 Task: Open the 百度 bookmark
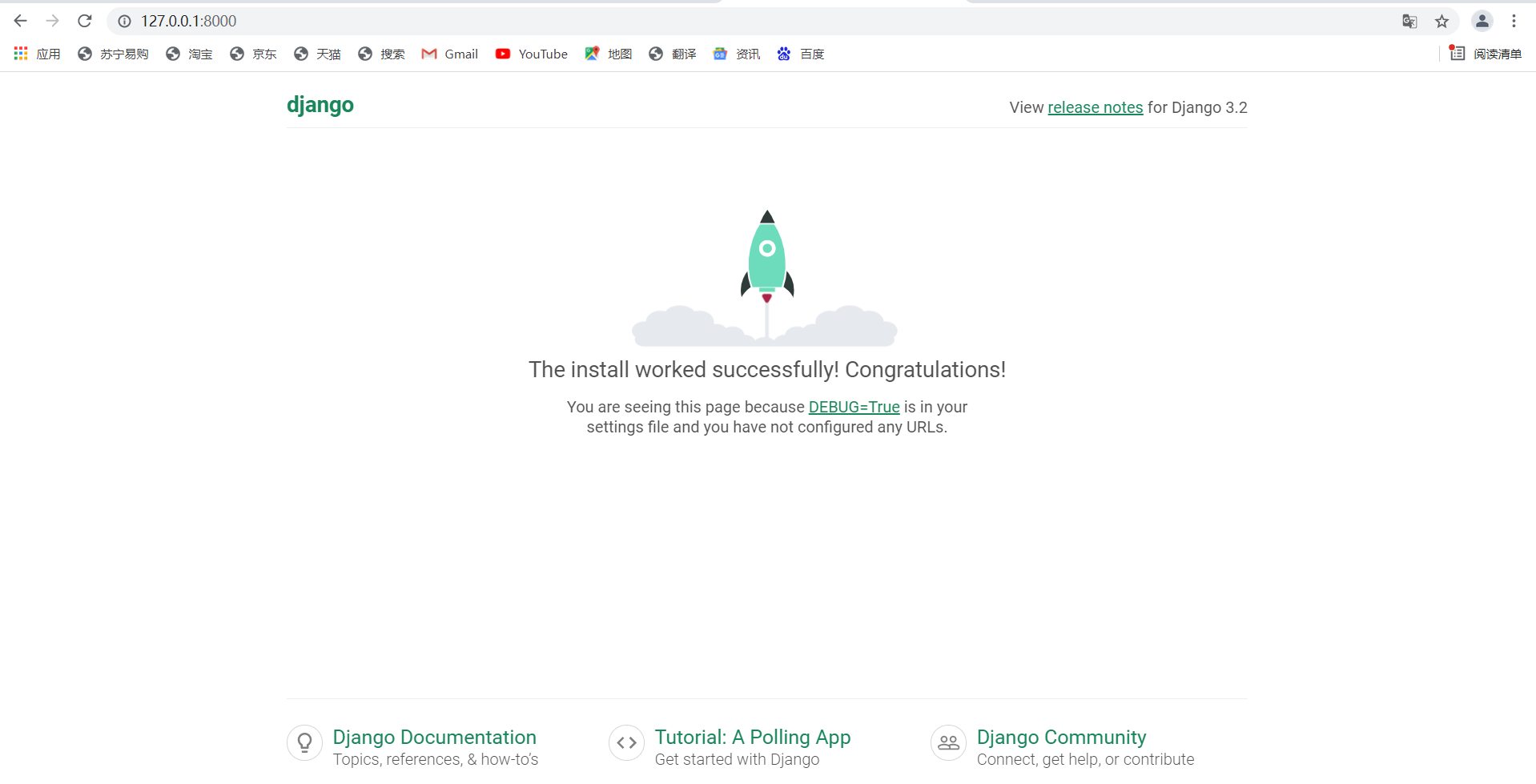pos(801,54)
